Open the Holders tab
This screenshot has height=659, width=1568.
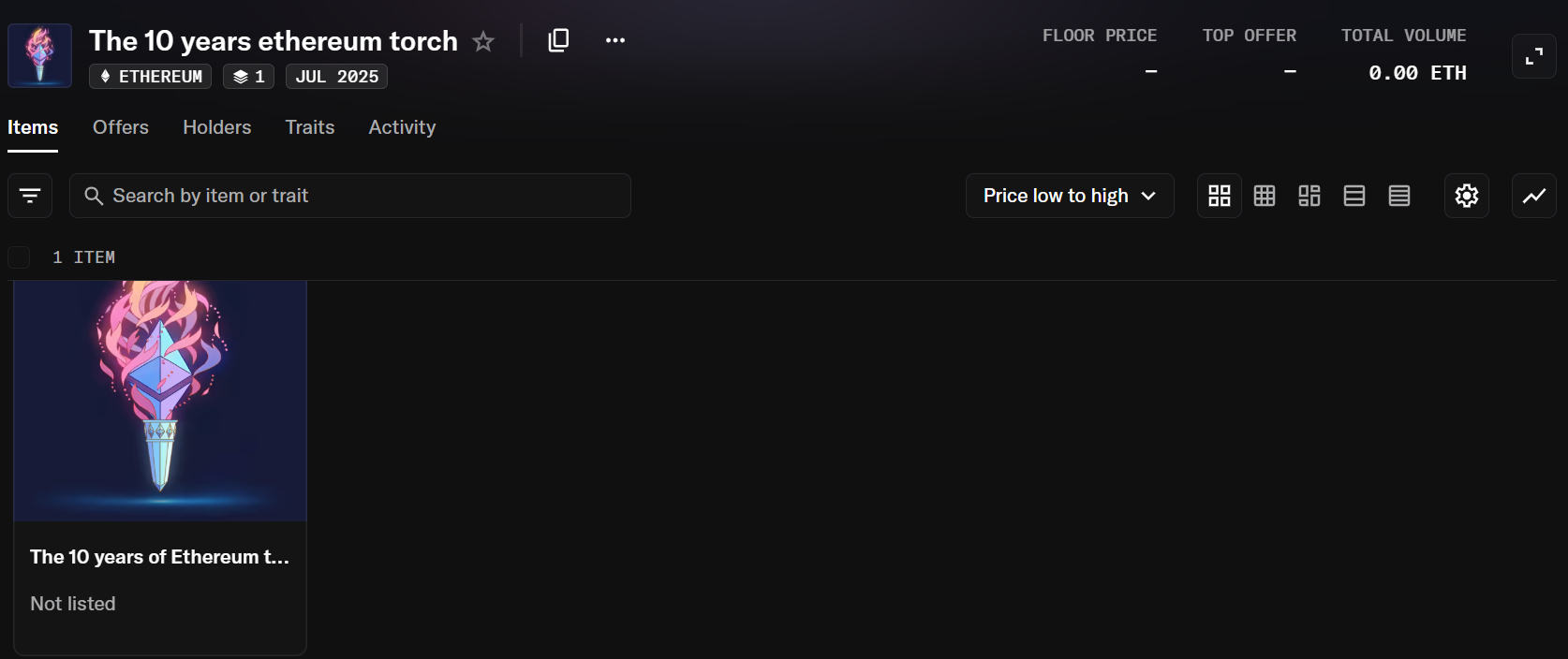(x=217, y=127)
